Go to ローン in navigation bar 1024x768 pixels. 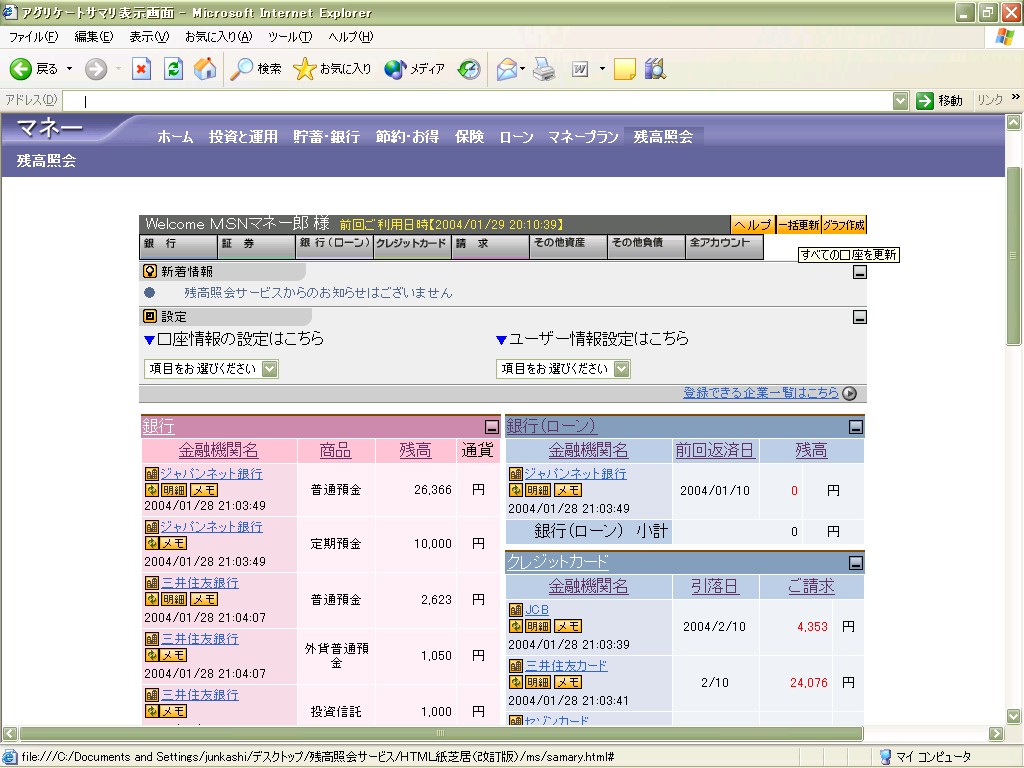point(516,136)
